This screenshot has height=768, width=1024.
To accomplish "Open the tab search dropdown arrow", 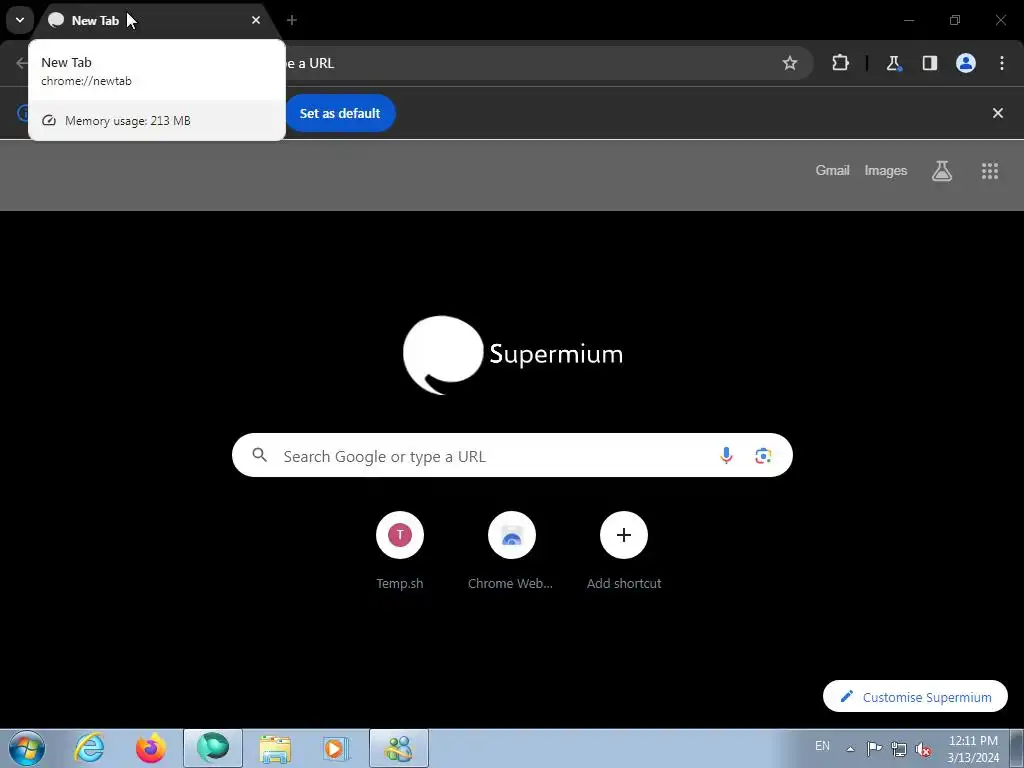I will [20, 20].
